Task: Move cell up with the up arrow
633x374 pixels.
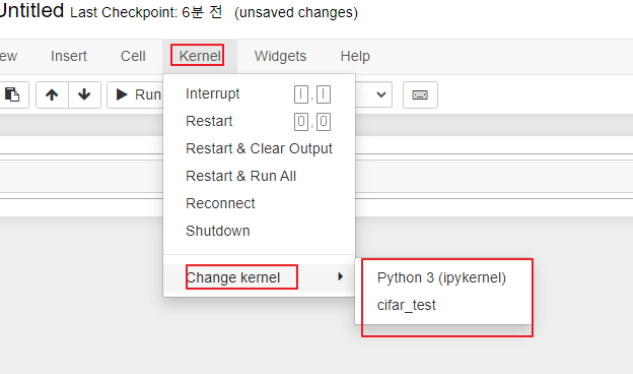Action: coord(52,95)
